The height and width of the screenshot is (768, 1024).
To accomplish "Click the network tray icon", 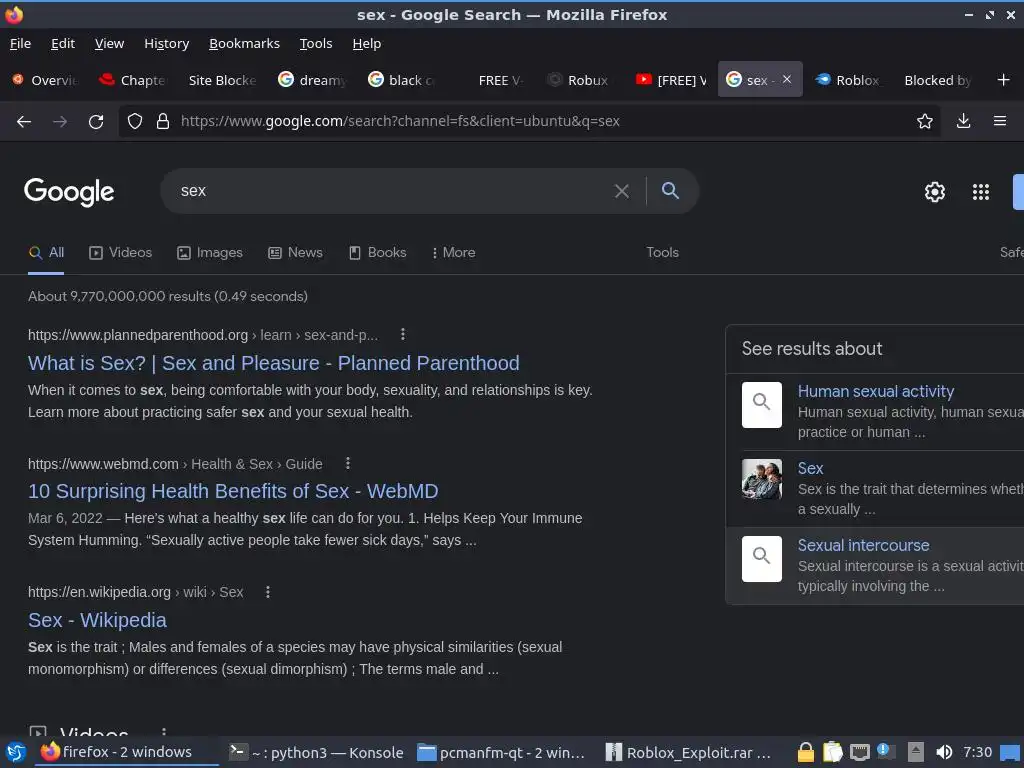I will coord(859,753).
